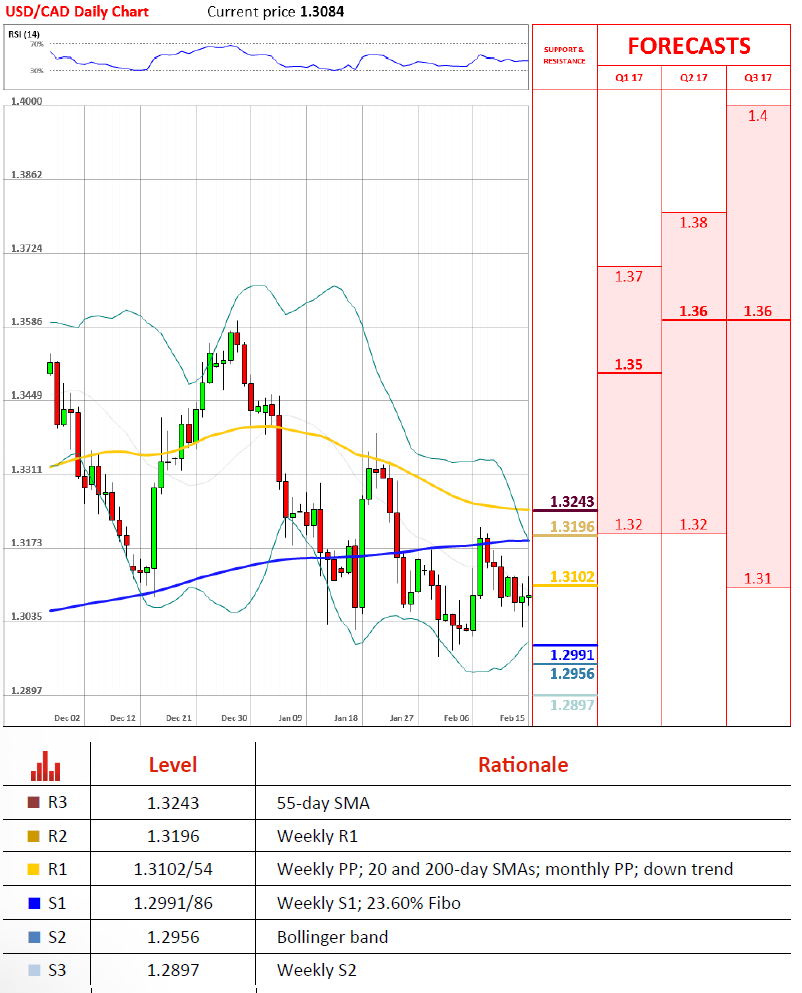Click the Feb 15 date label on x-axis
Image resolution: width=802 pixels, height=993 pixels.
tap(512, 718)
